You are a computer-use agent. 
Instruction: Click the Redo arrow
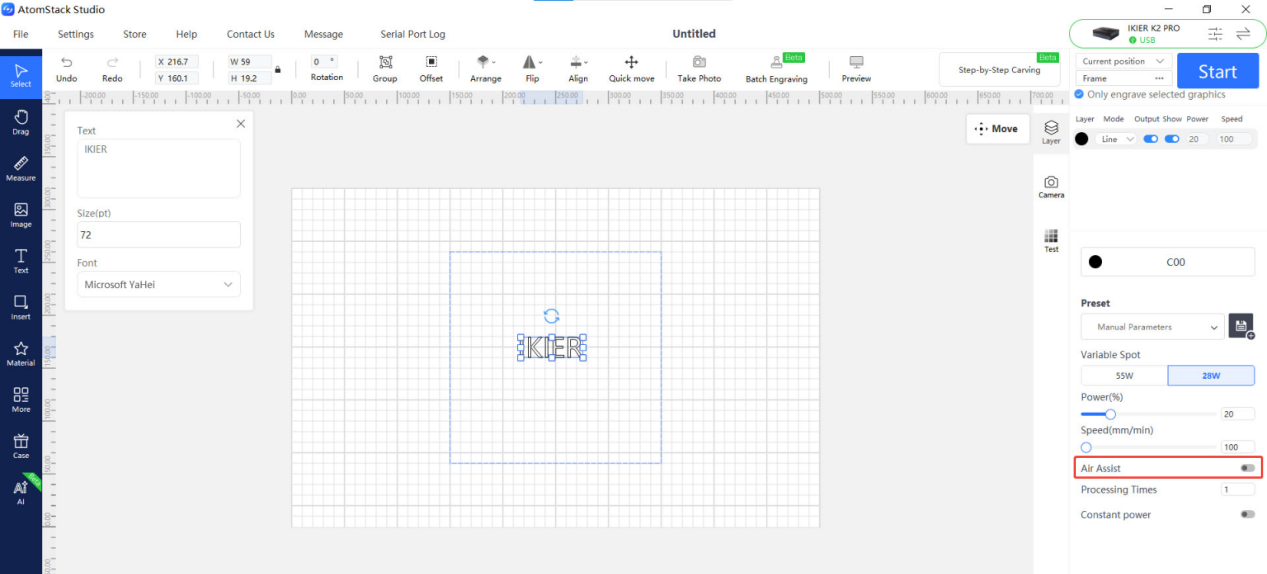point(112,62)
